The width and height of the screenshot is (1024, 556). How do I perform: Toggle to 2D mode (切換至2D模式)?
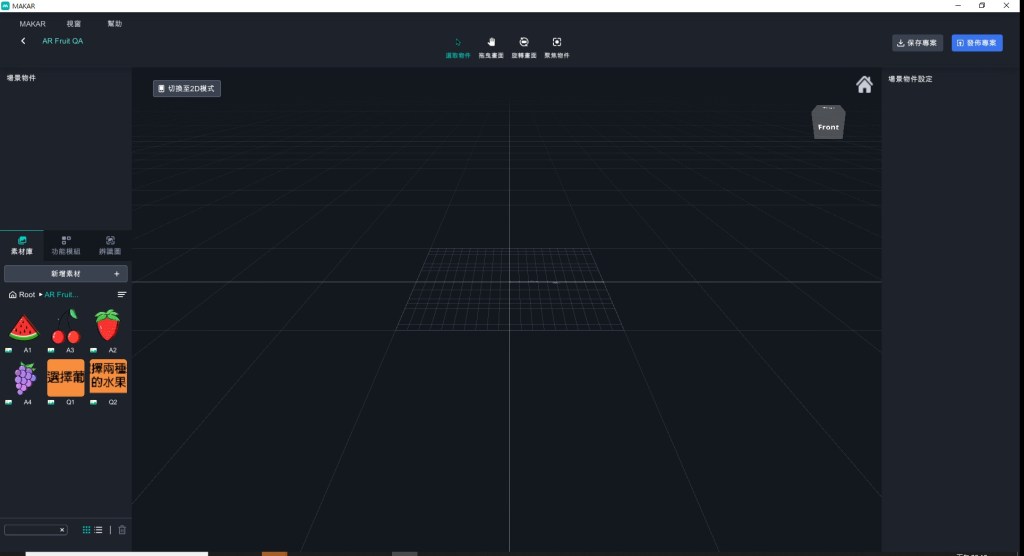186,88
